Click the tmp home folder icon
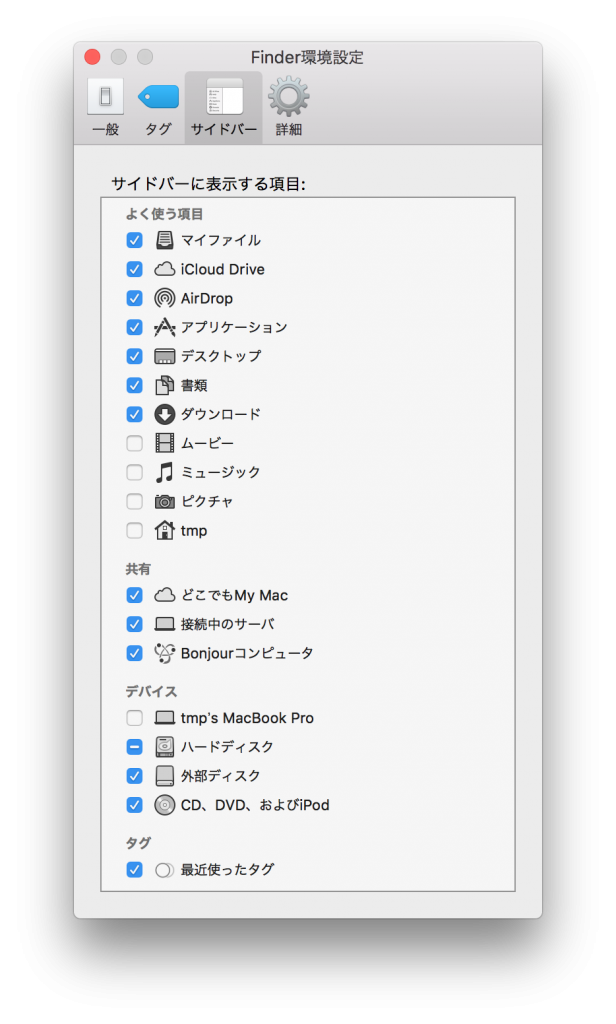Viewport: 616px width, 1024px height. point(165,530)
